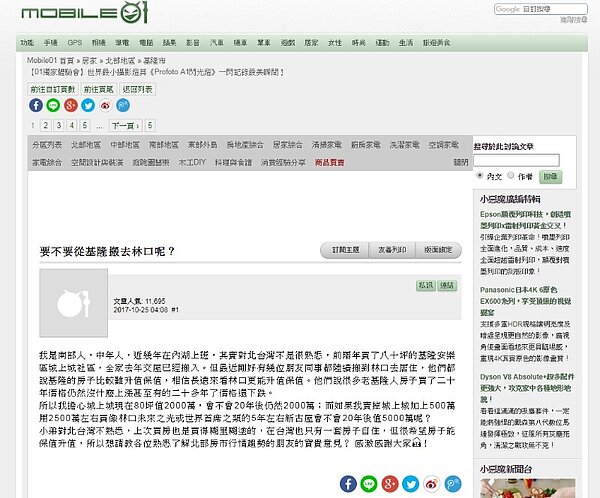This screenshot has width=600, height=498.
Task: Select 商品買賣 in the category bar
Action: pos(329,162)
